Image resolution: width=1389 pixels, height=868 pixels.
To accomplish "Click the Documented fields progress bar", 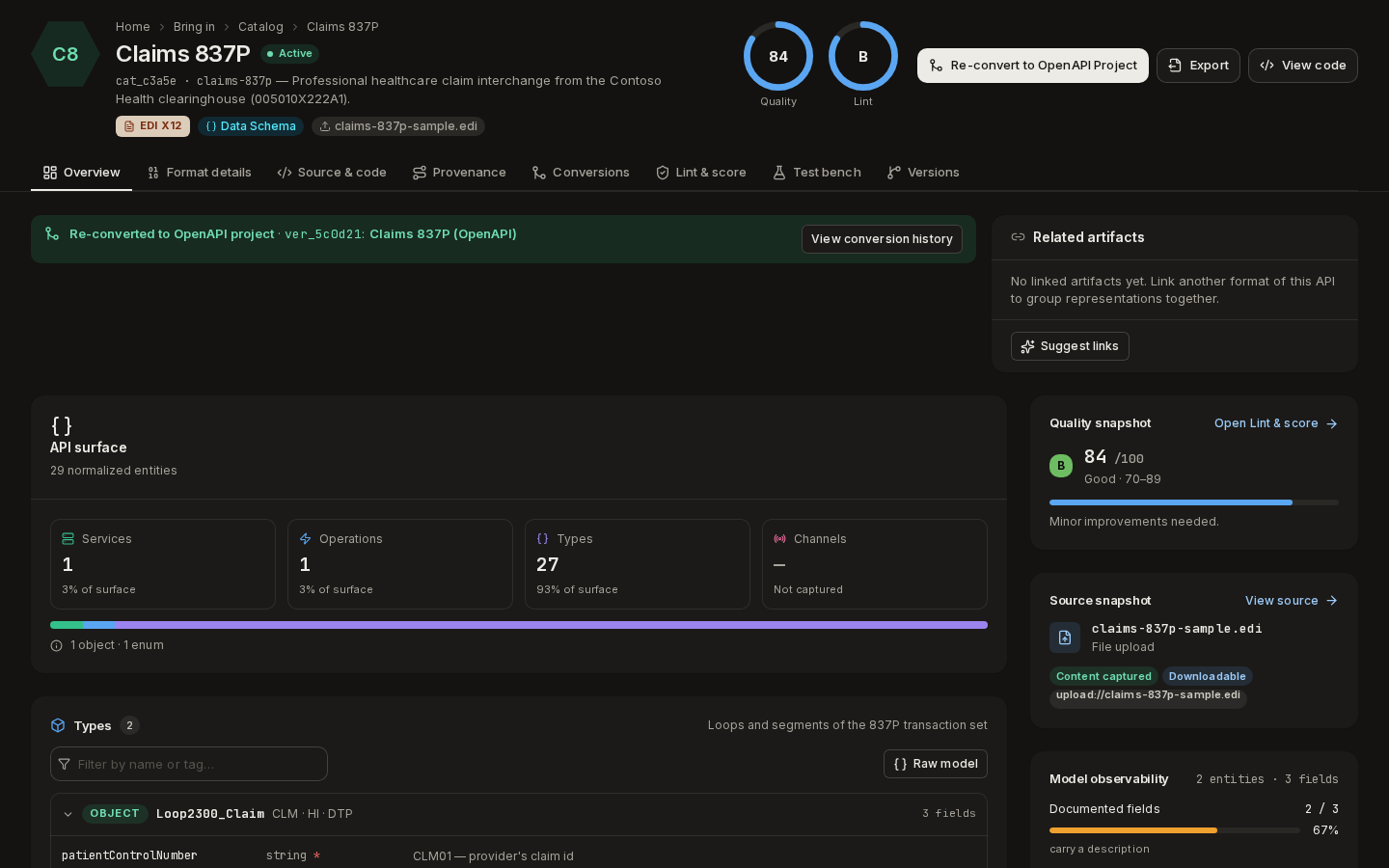I will 1175,830.
